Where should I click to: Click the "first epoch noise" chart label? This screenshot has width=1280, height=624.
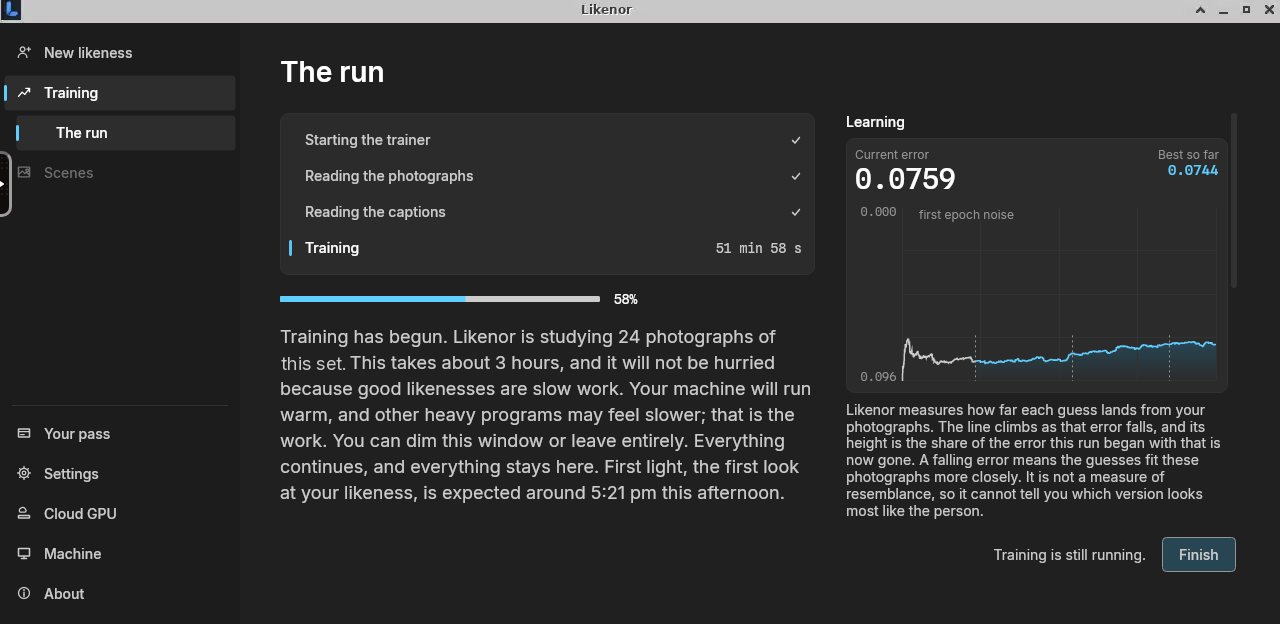click(x=966, y=215)
